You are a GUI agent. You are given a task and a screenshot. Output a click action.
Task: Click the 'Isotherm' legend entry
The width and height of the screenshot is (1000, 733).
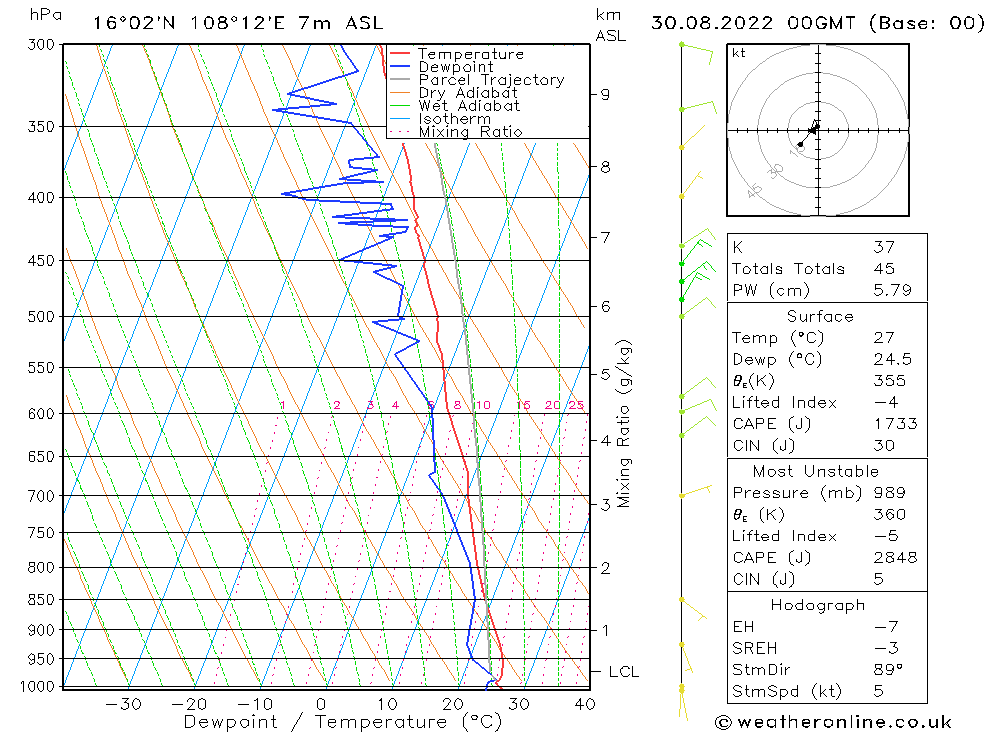(x=455, y=119)
